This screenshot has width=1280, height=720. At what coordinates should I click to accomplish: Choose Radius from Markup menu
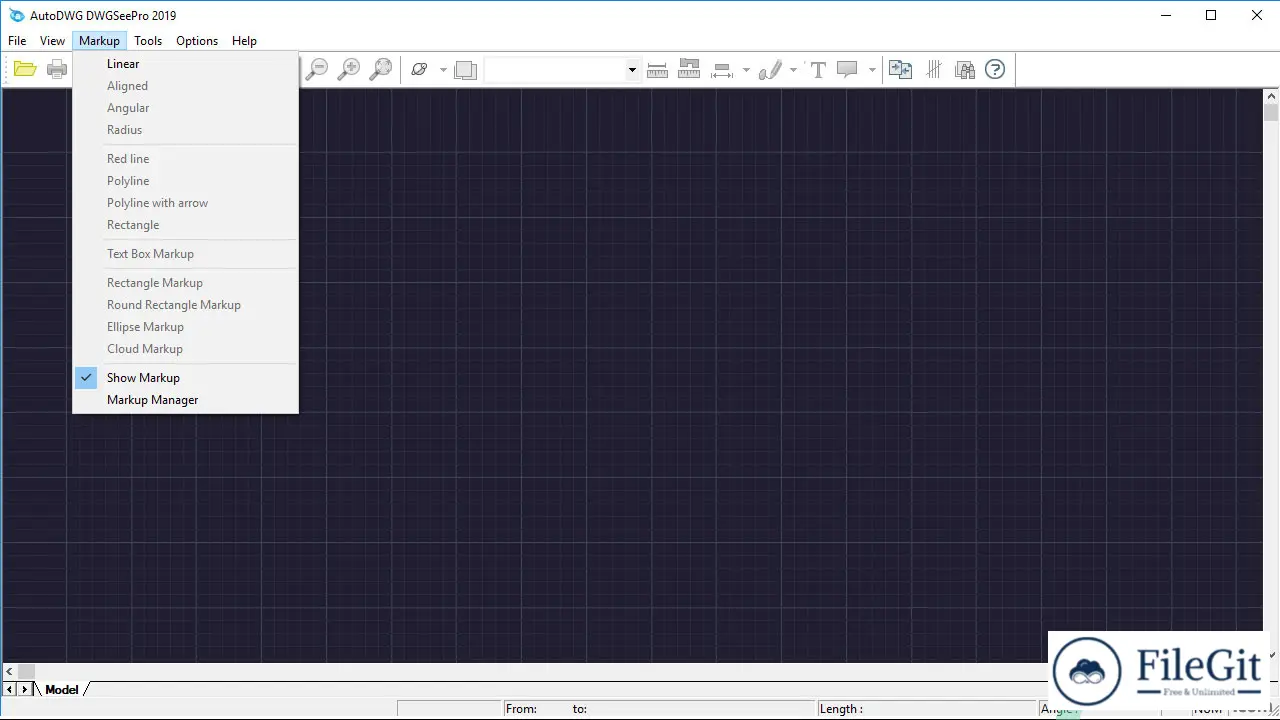point(185,130)
